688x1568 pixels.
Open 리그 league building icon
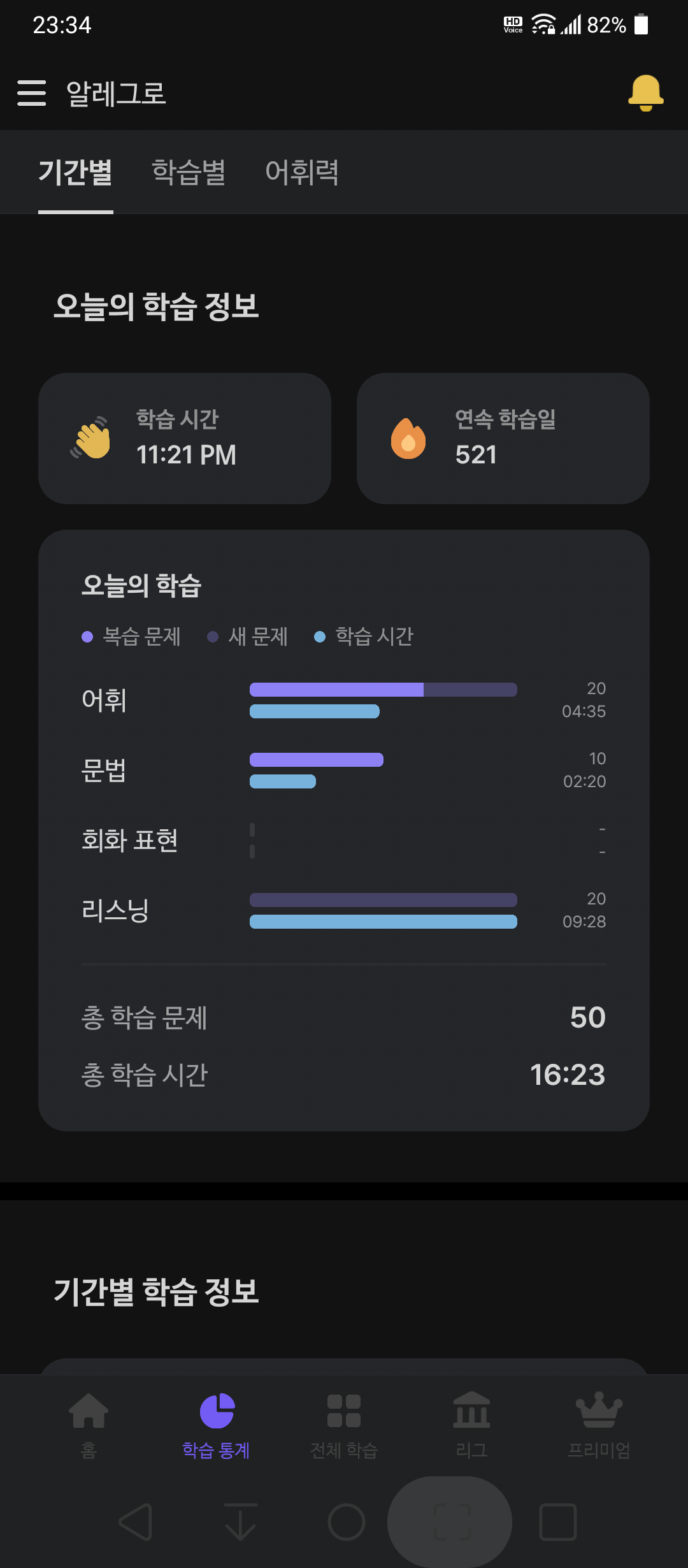tap(471, 1410)
